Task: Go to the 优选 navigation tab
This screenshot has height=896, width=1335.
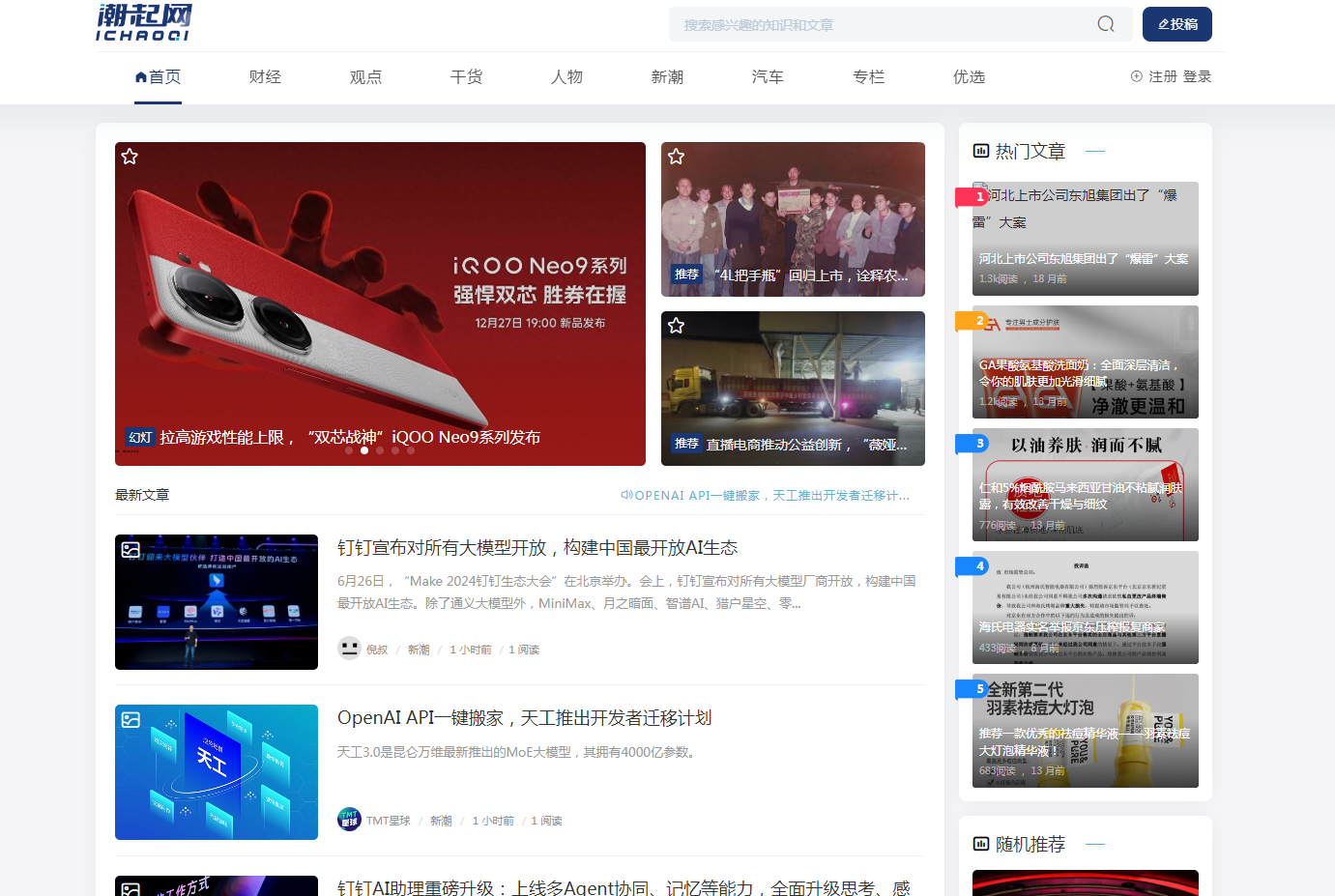Action: point(969,77)
